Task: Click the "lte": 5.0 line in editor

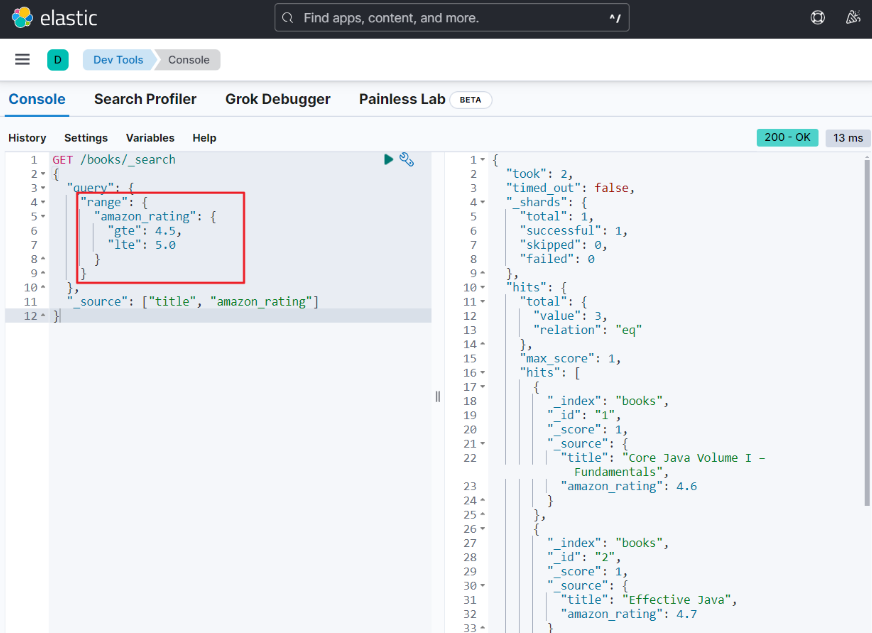Action: pos(142,245)
